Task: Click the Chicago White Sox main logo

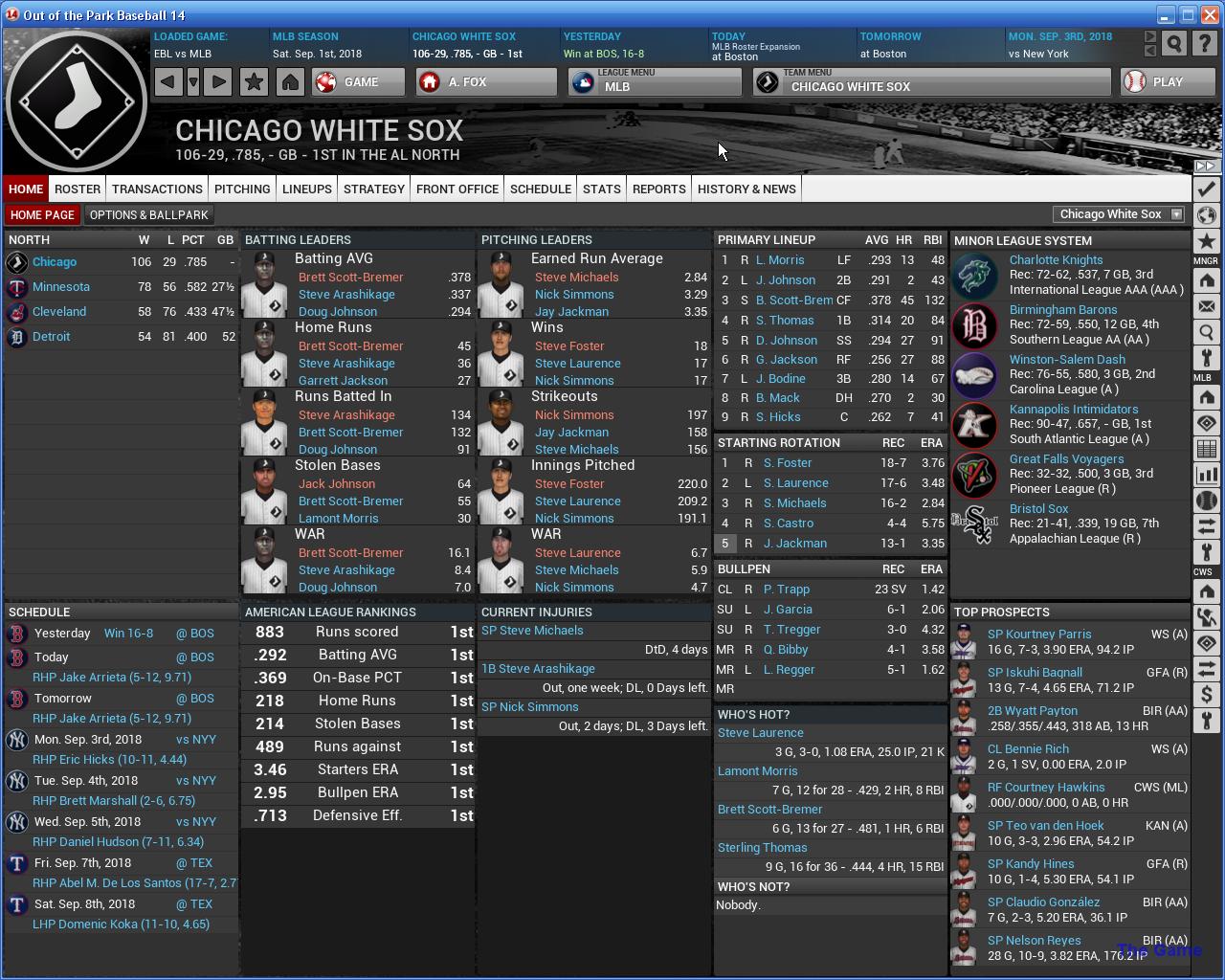Action: [x=76, y=102]
